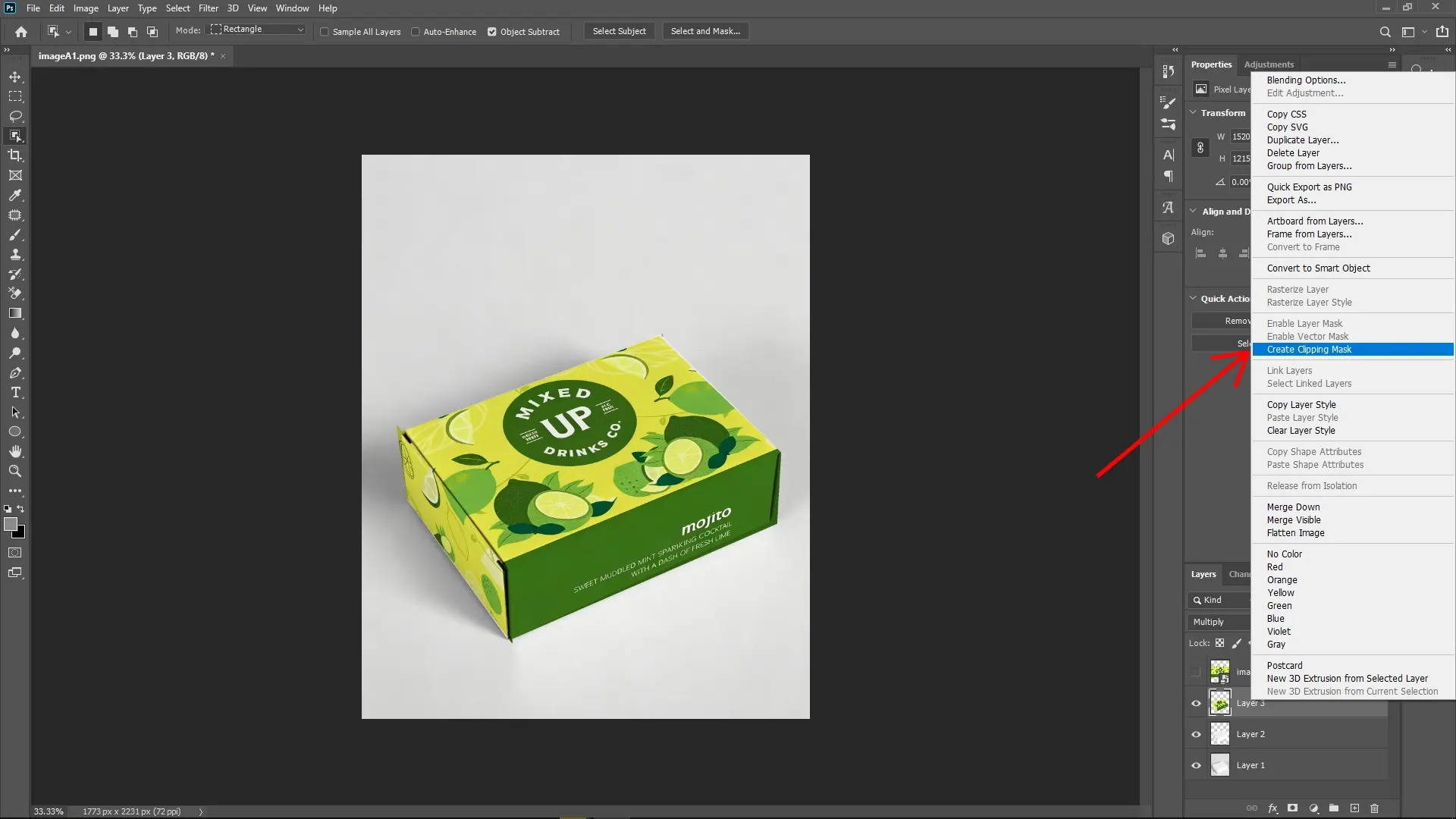Select the Type tool
Screen dimensions: 1456x819
[x=15, y=392]
